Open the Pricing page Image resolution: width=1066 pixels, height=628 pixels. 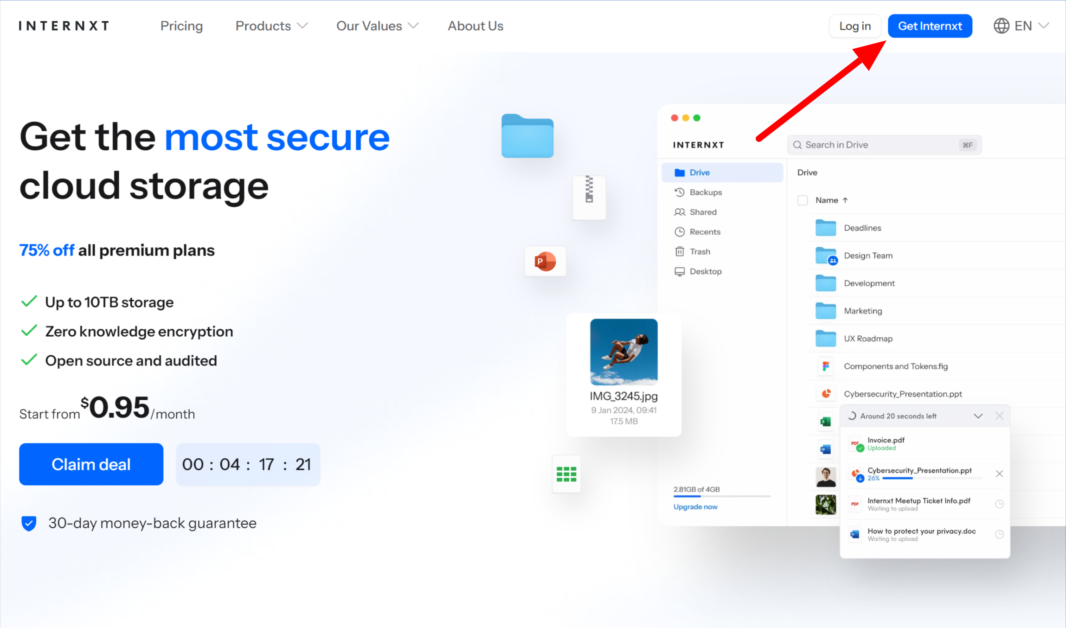tap(181, 25)
